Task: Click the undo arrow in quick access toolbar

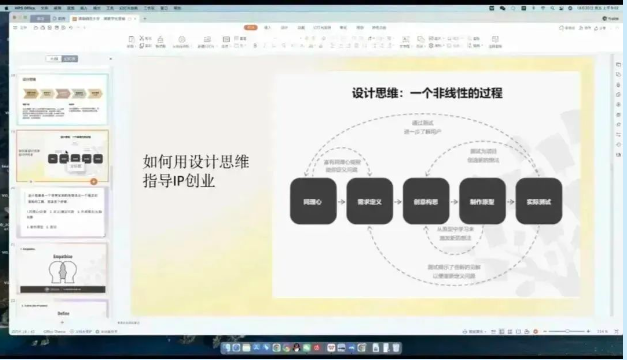Action: [71, 28]
